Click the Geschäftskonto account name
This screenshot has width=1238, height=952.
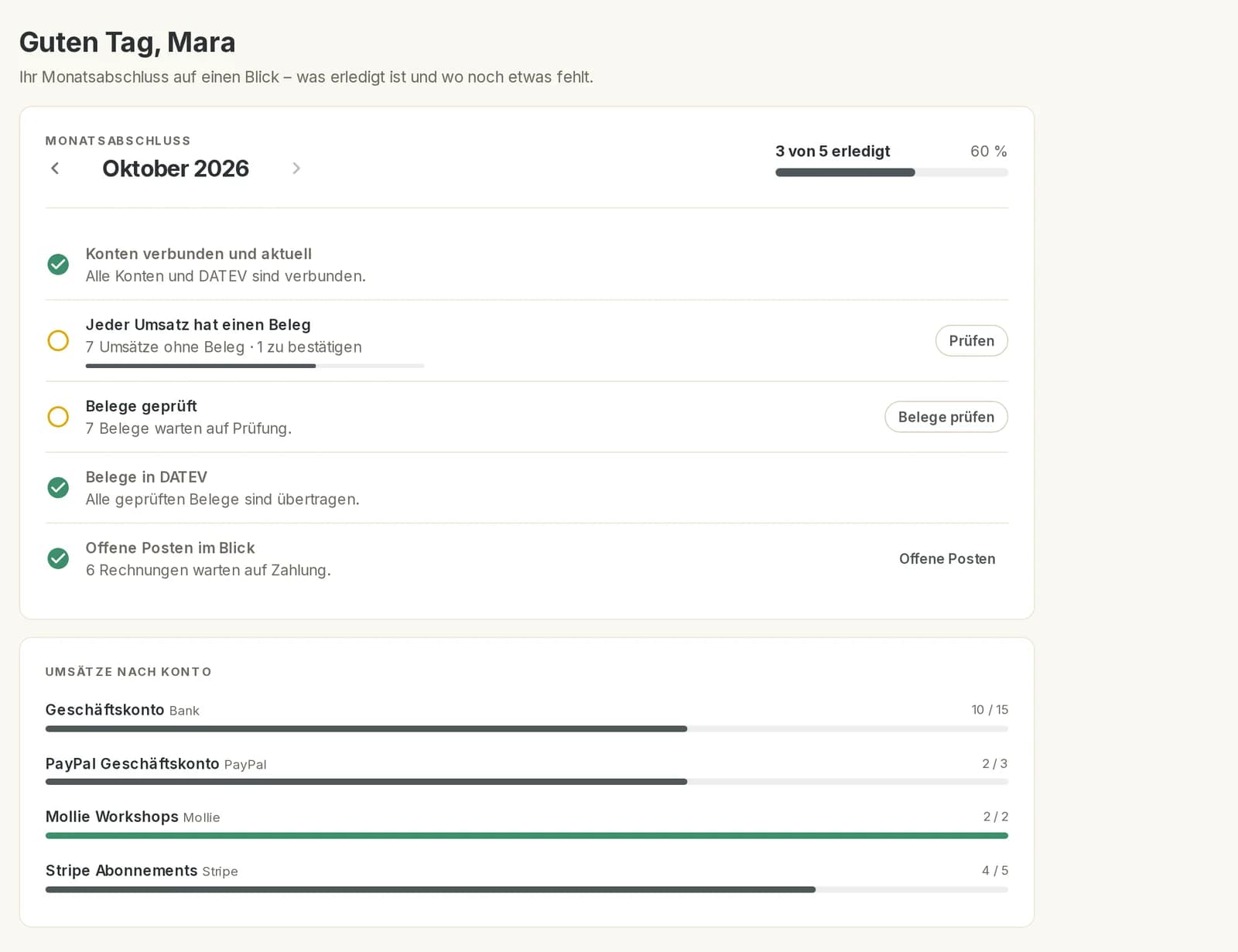click(x=104, y=709)
